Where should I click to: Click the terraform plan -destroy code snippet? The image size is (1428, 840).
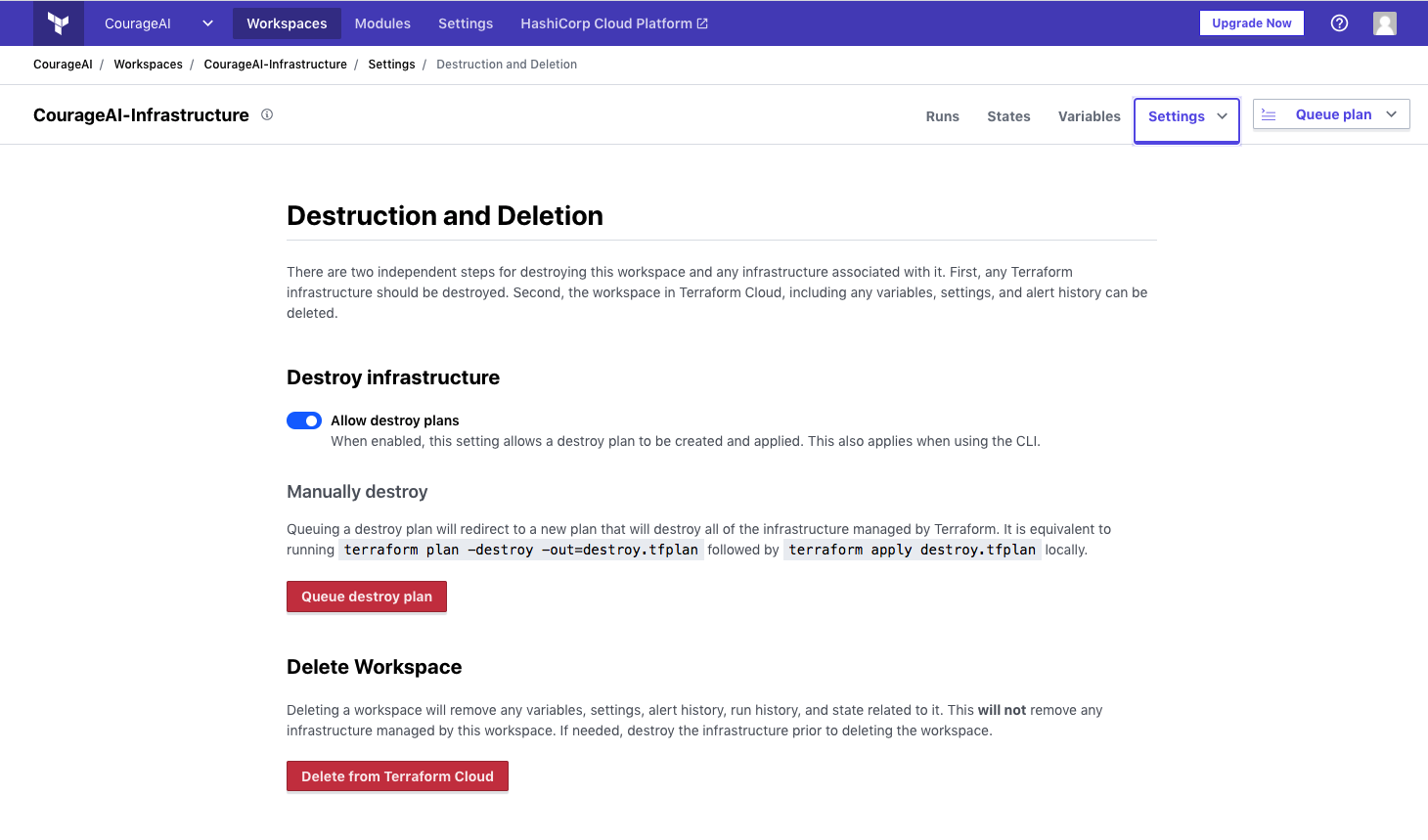click(x=521, y=550)
